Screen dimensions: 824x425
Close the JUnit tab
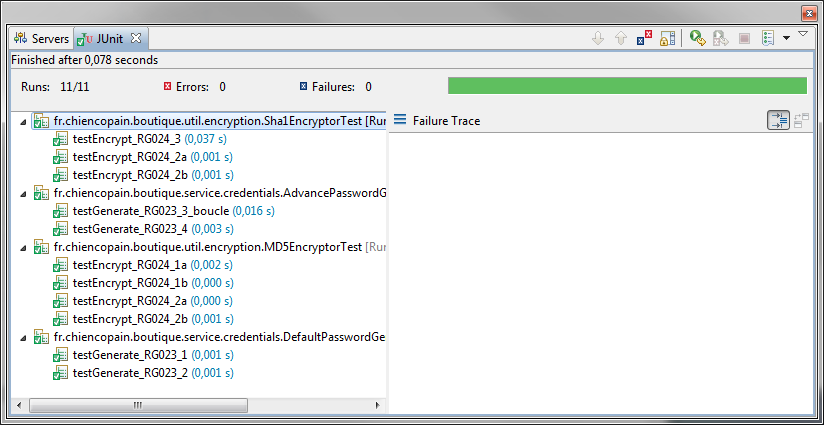click(x=137, y=38)
